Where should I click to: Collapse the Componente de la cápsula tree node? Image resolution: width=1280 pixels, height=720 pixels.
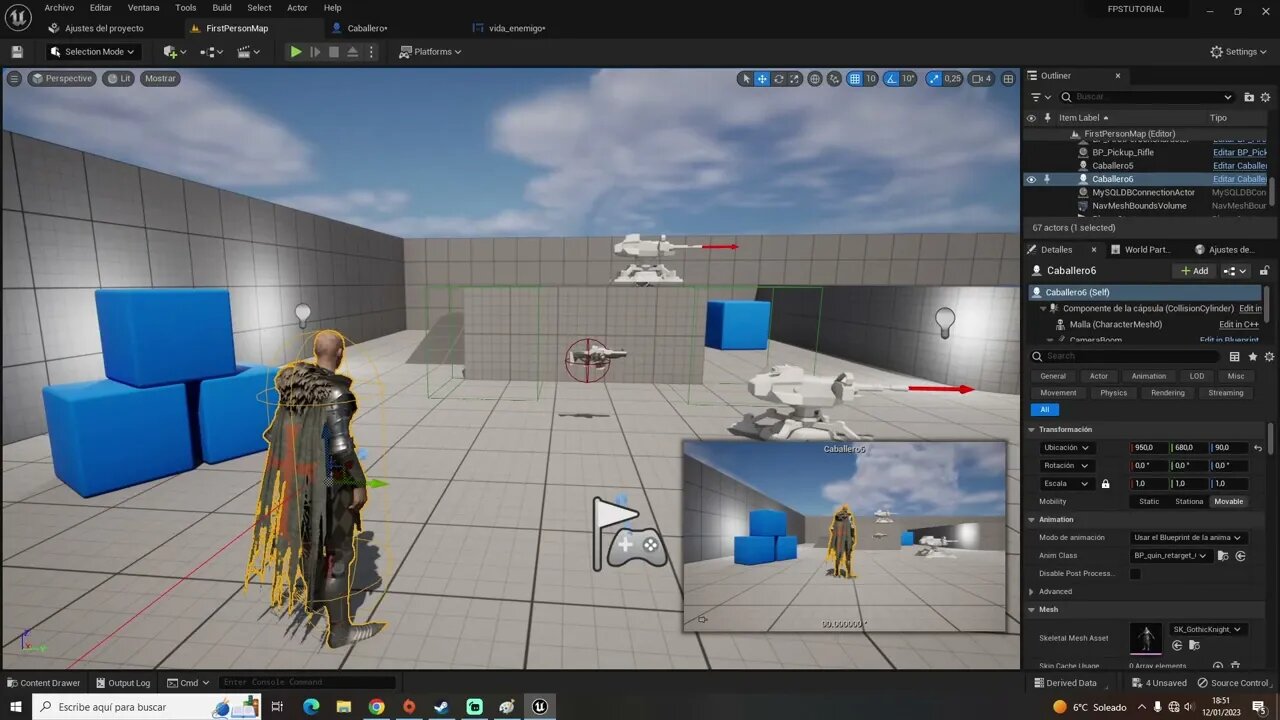pos(1042,309)
